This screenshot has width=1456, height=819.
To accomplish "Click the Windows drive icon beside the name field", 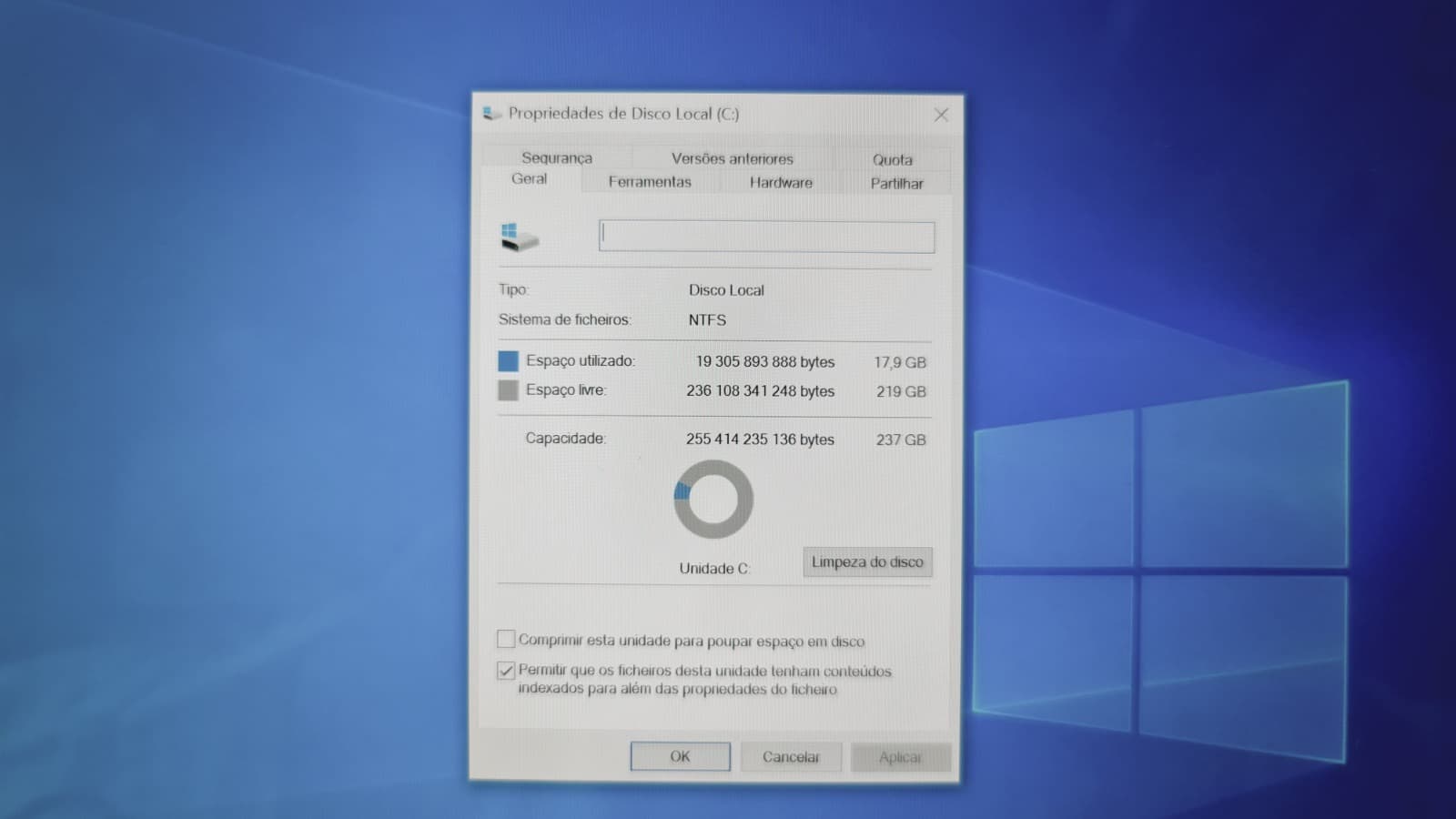I will pos(520,238).
